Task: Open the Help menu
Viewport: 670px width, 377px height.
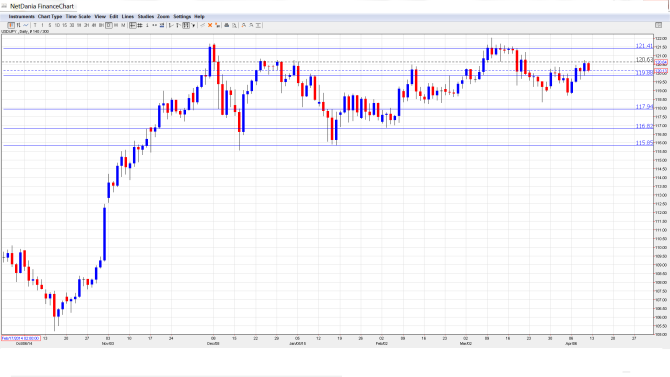Action: point(199,17)
